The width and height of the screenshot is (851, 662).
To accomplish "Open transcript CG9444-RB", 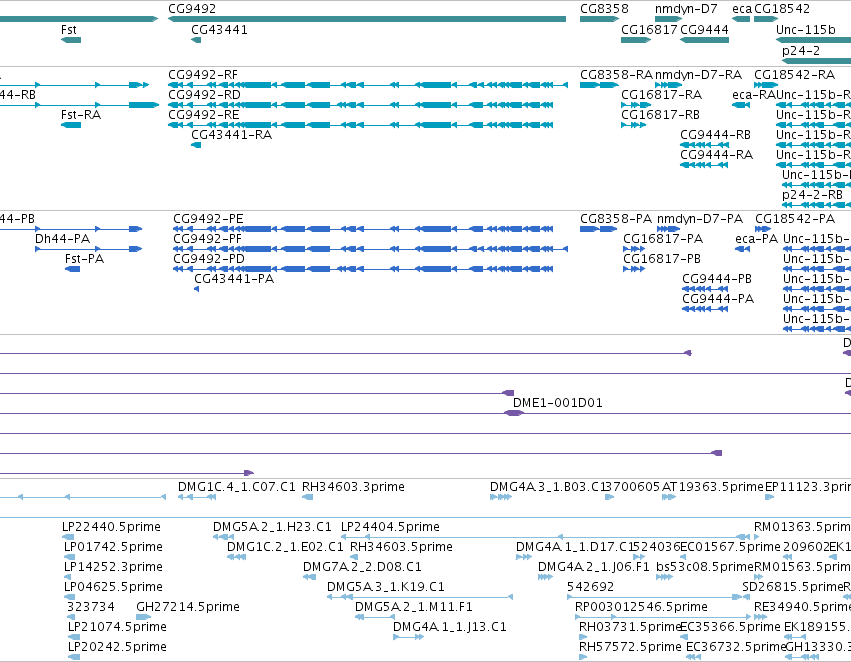I will pyautogui.click(x=715, y=135).
